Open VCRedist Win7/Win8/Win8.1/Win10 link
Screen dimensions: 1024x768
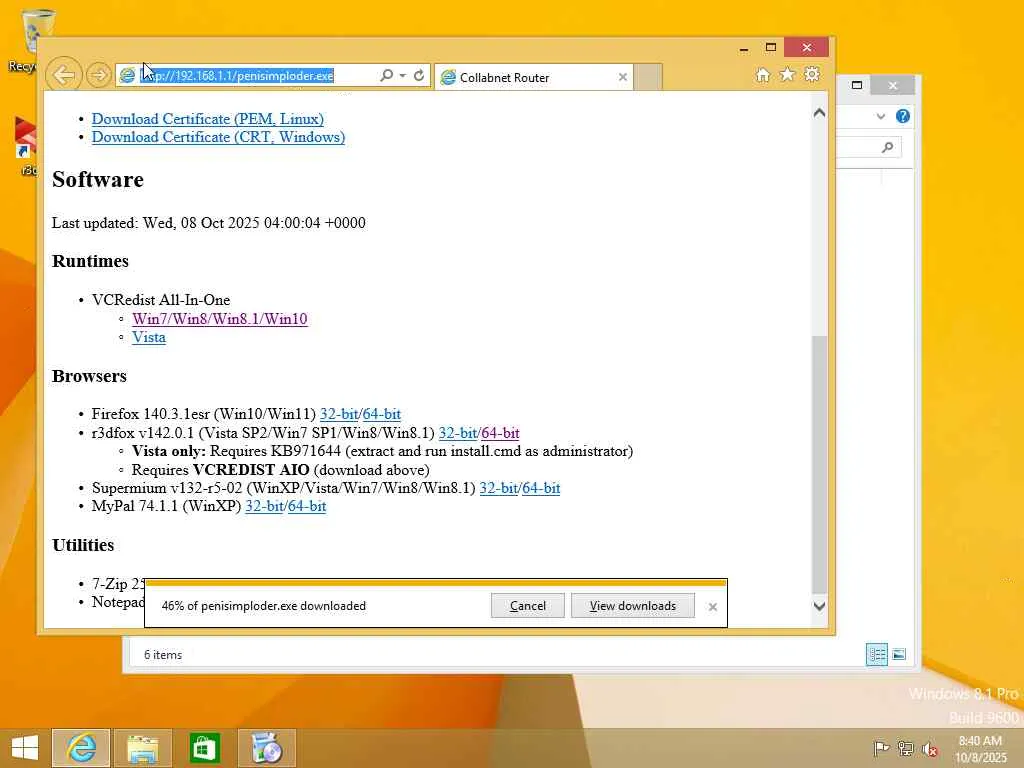point(219,319)
